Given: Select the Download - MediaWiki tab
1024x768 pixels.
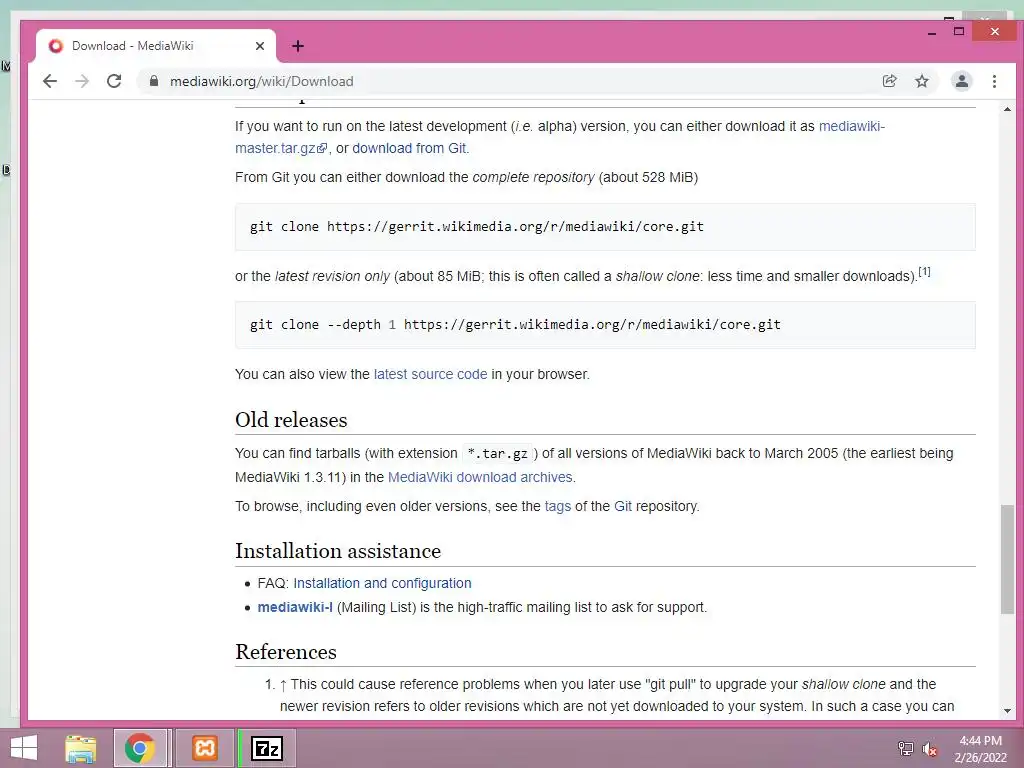Looking at the screenshot, I should tap(155, 46).
